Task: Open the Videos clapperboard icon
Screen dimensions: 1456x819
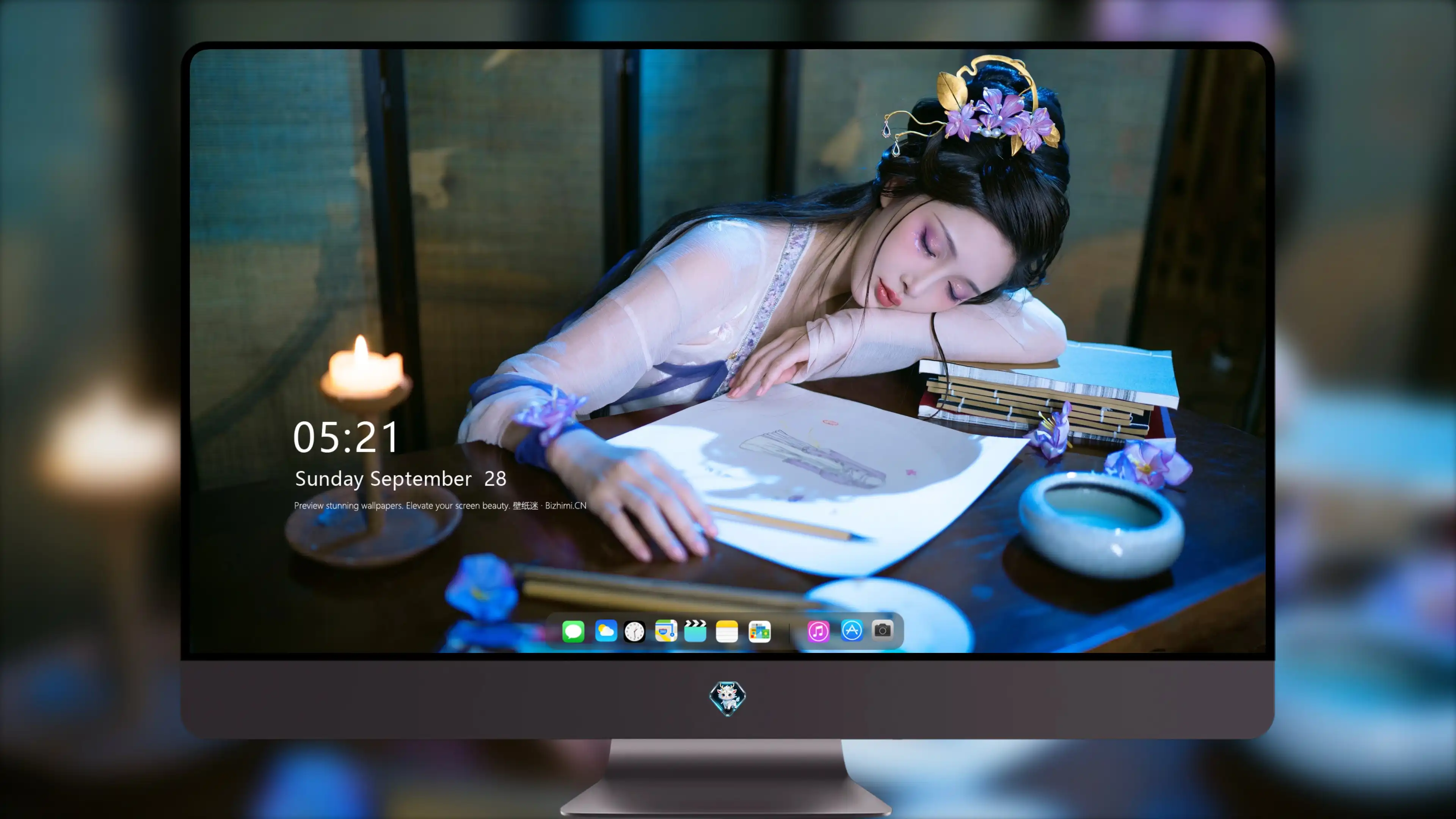Action: click(x=695, y=631)
